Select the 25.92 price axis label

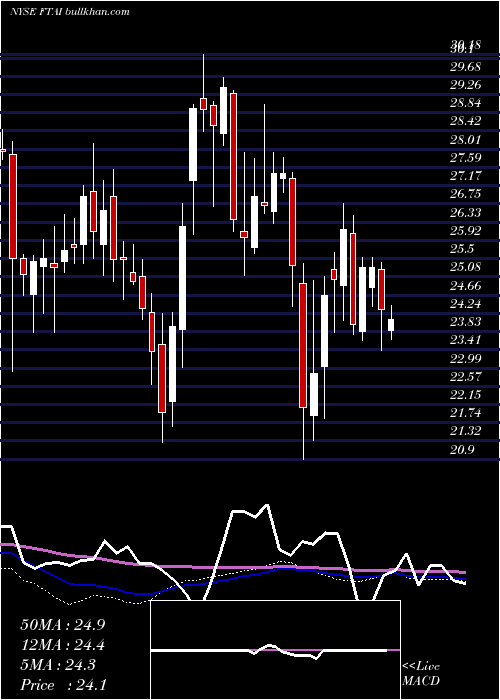click(x=466, y=231)
